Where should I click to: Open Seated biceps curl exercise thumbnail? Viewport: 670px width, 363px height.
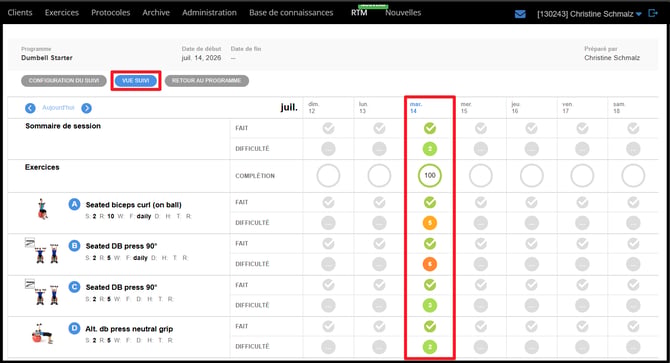(42, 209)
